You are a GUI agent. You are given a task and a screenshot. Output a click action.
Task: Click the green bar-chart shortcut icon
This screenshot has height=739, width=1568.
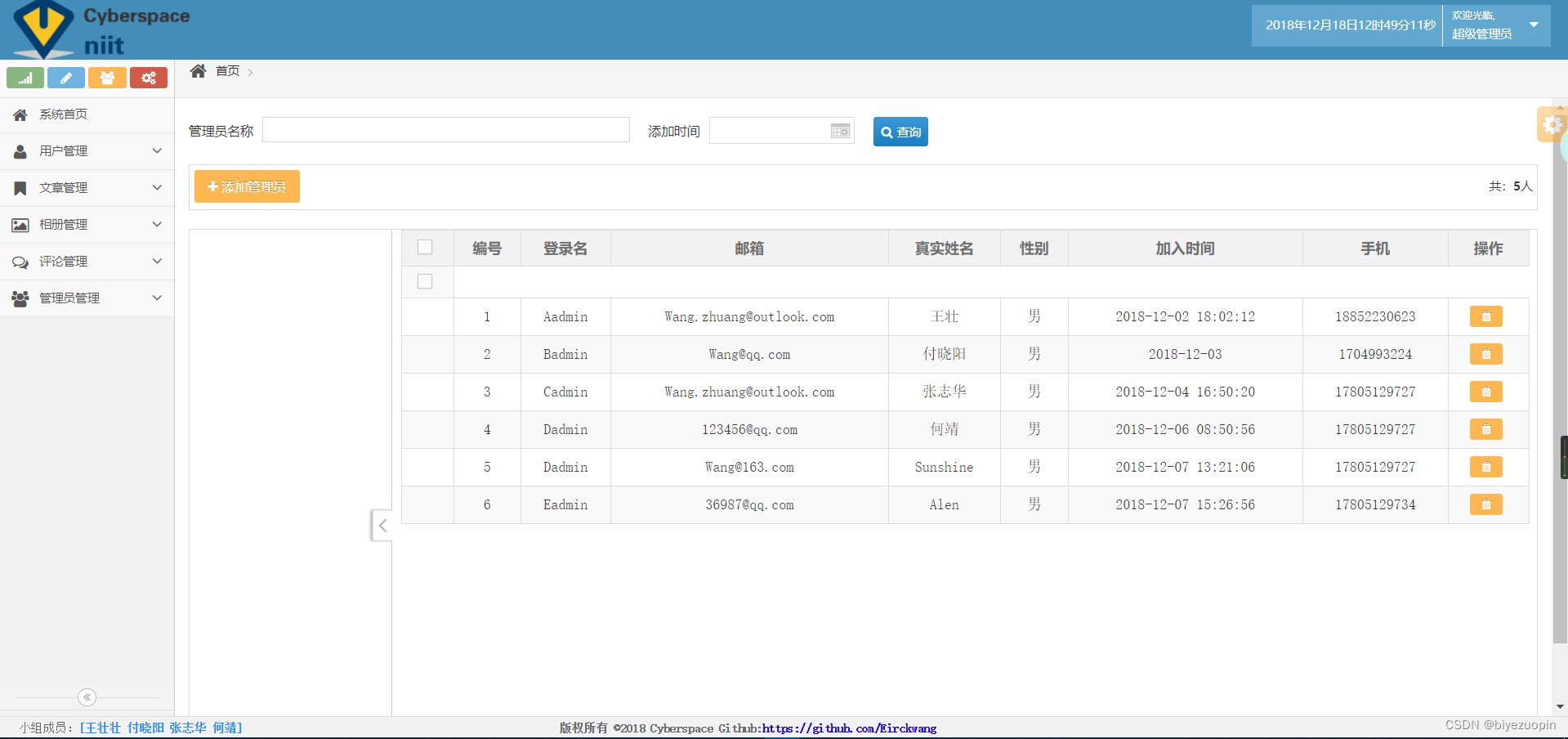tap(25, 78)
